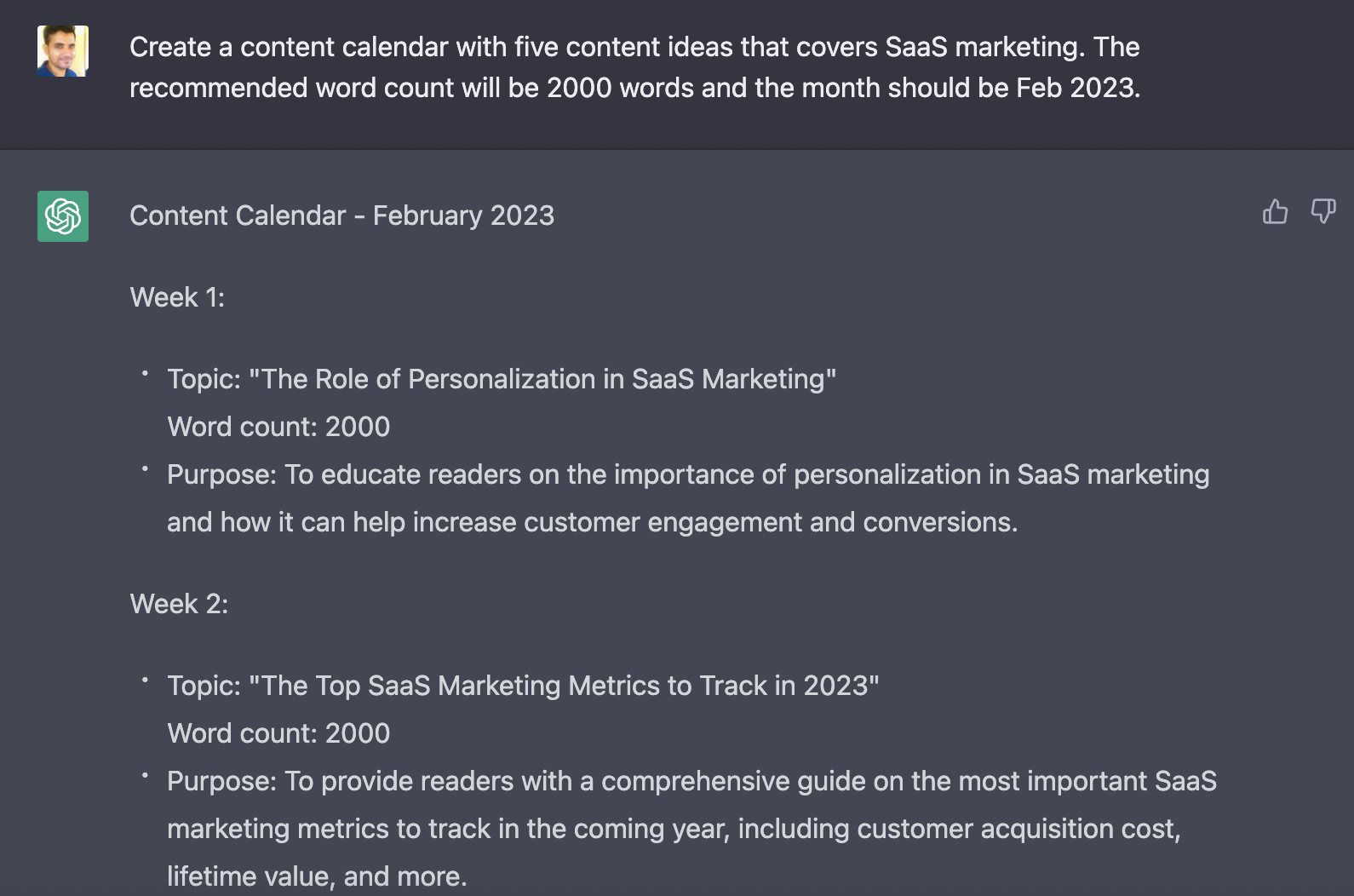
Task: Click the 'Top SaaS Marketing Metrics' topic line
Action: [523, 686]
